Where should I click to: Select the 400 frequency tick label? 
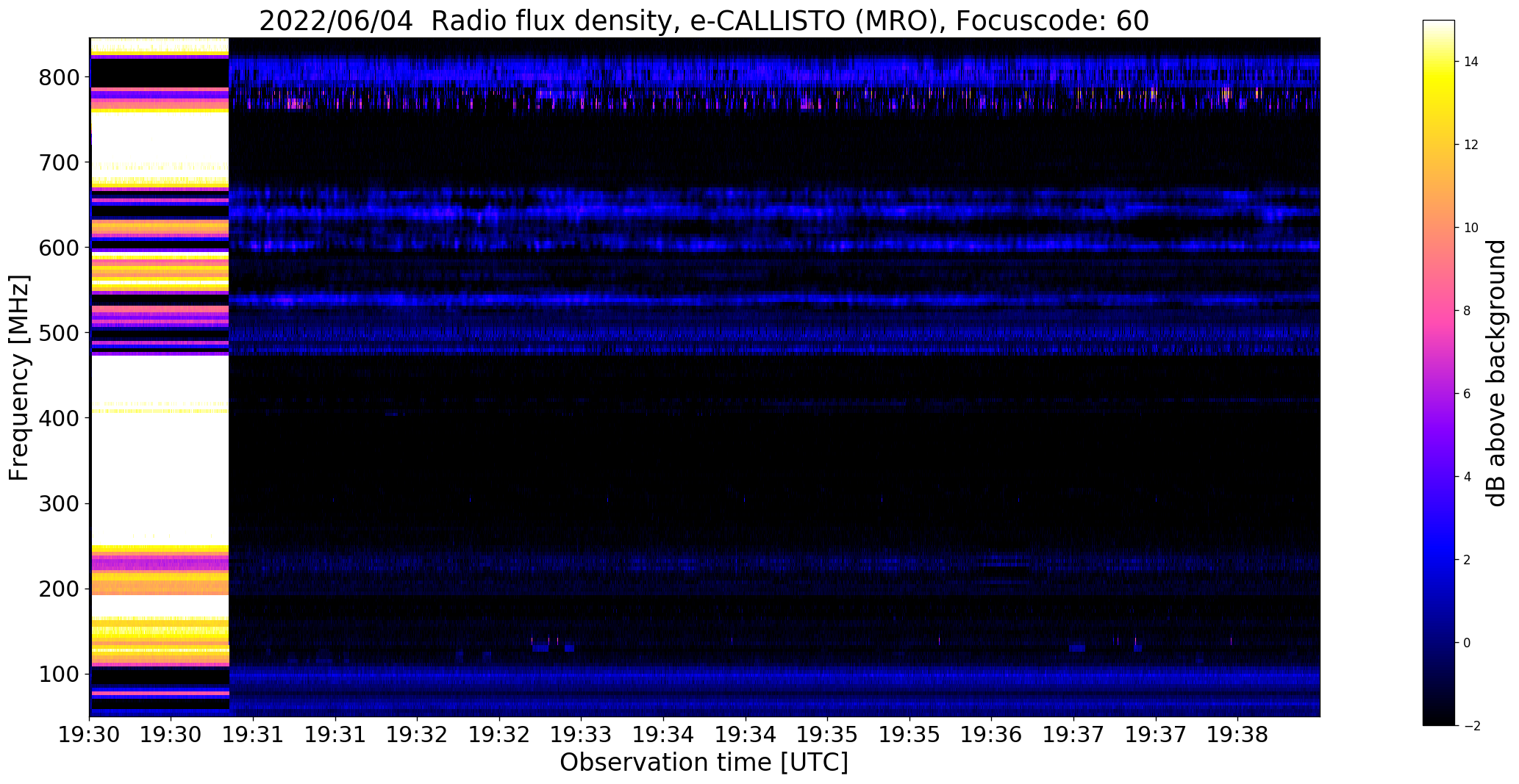[x=60, y=418]
